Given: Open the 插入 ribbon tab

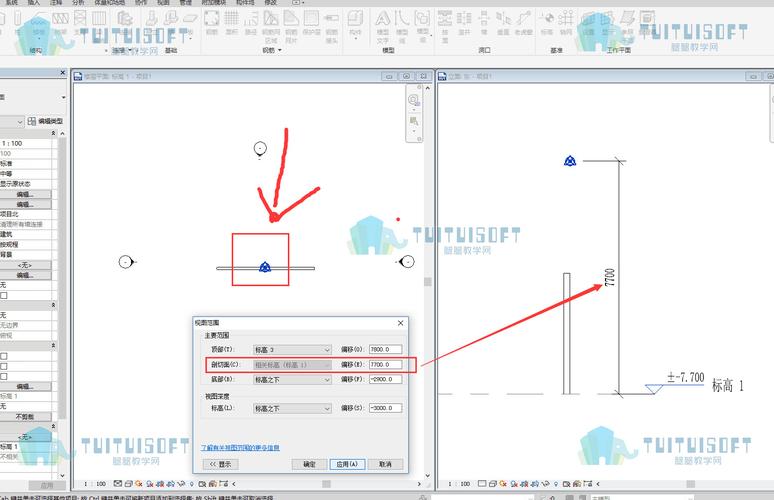Looking at the screenshot, I should [x=33, y=2].
